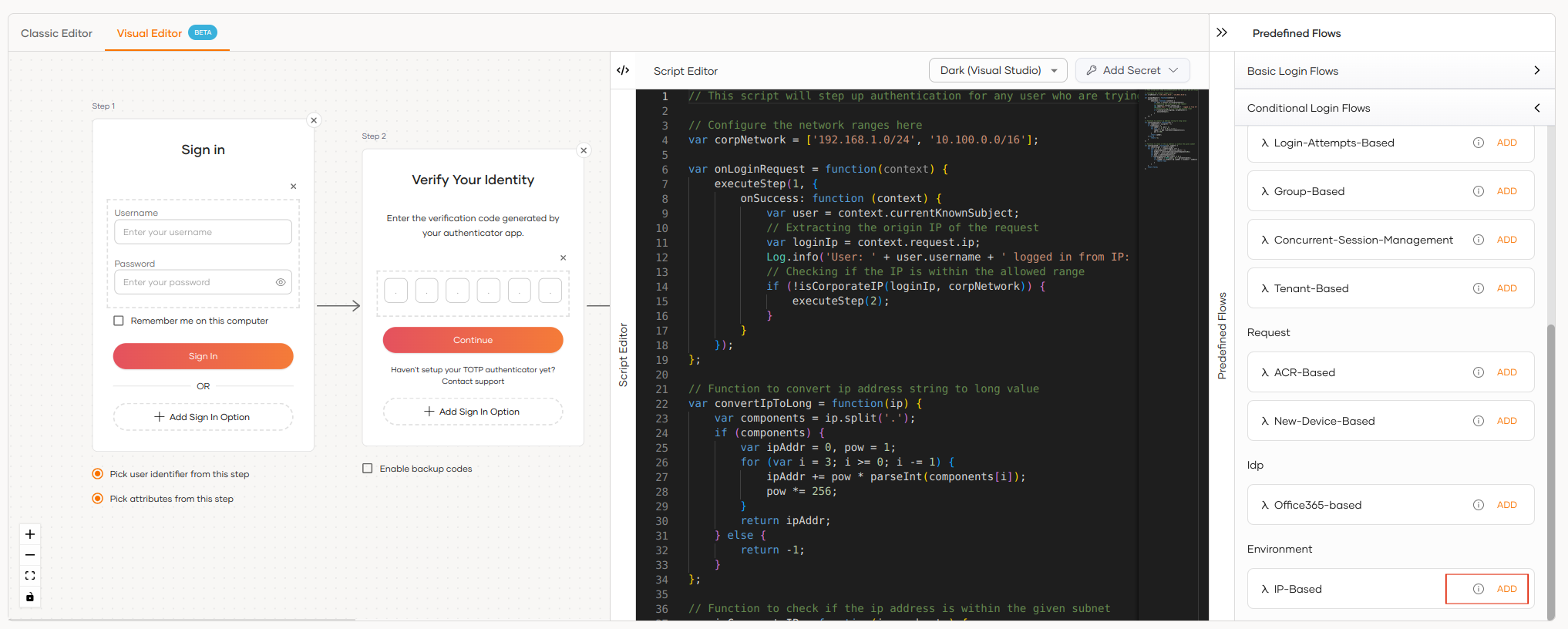
Task: Enable backup codes checkbox
Action: [368, 469]
